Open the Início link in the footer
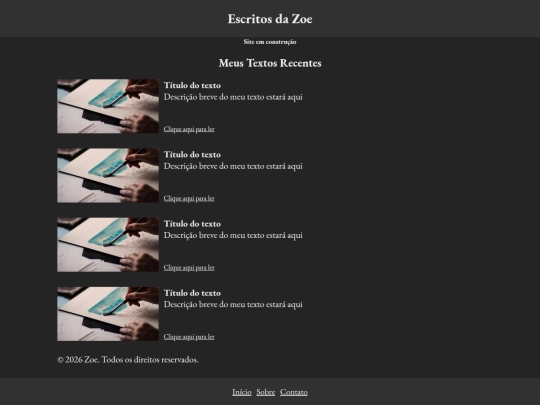The height and width of the screenshot is (405, 540). pos(242,392)
